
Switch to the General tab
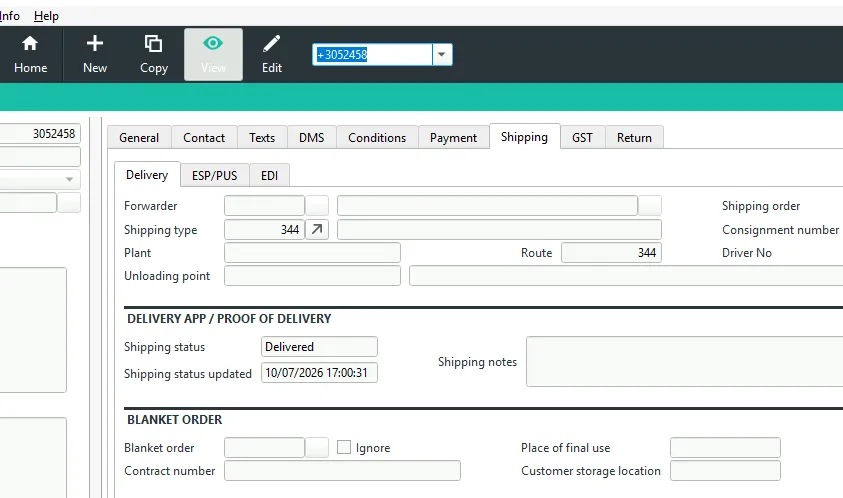(139, 138)
